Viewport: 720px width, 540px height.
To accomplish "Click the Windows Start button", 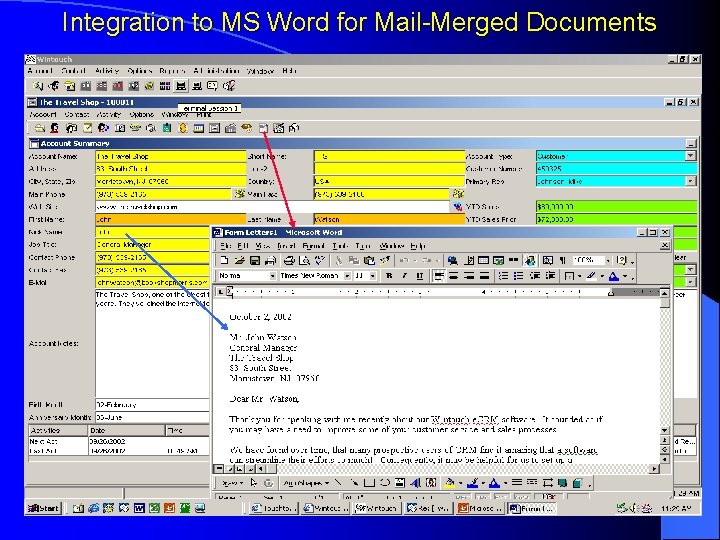I will 44,508.
